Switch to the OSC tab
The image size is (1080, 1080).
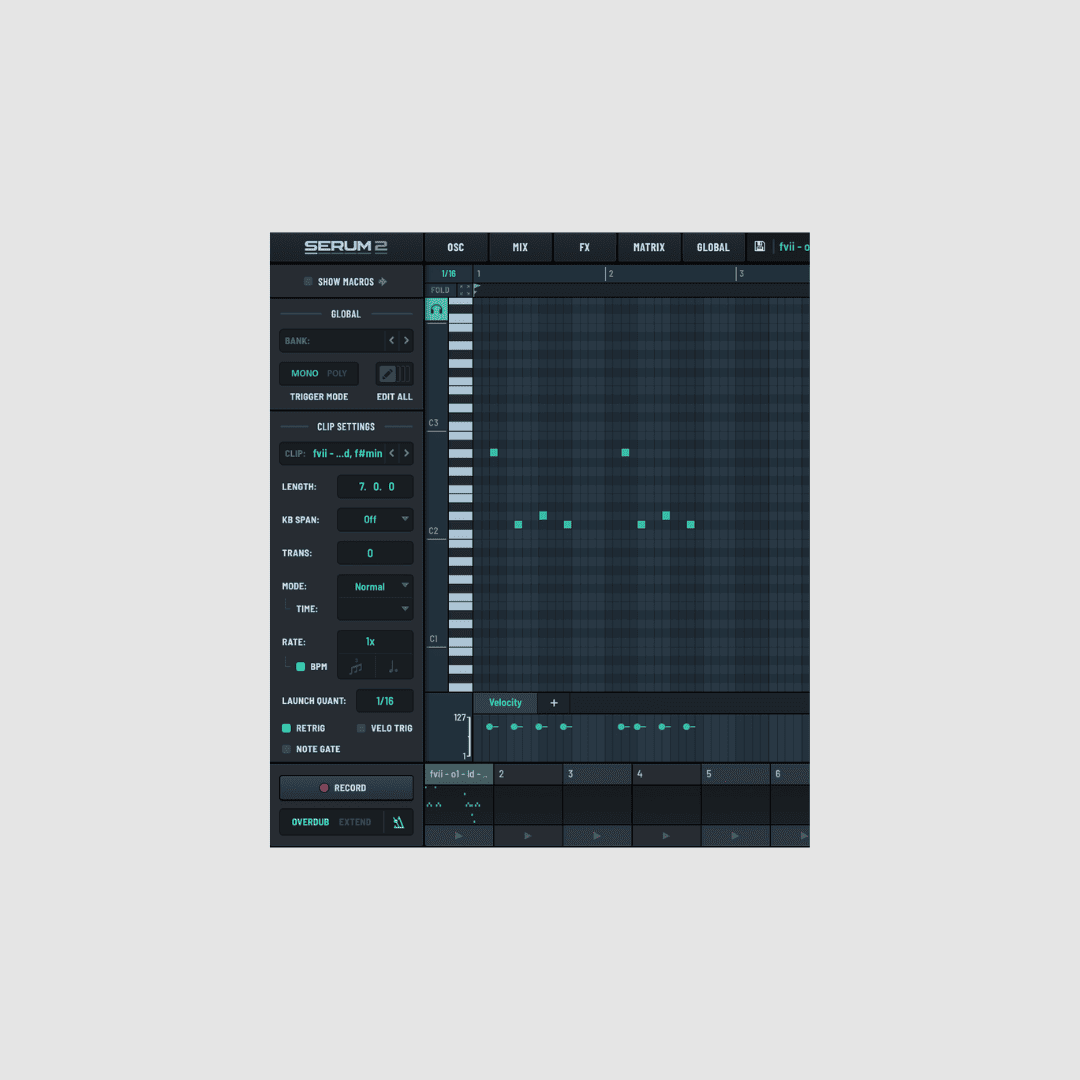(456, 248)
